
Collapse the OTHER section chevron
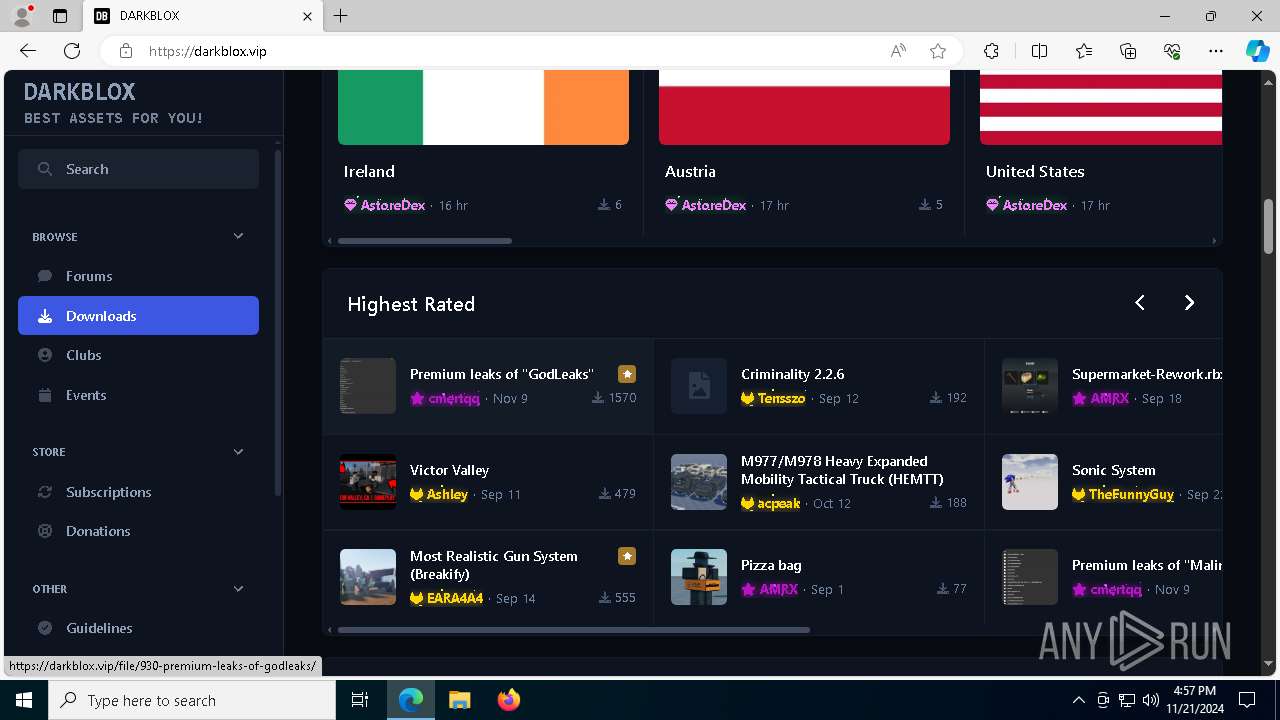click(x=238, y=589)
